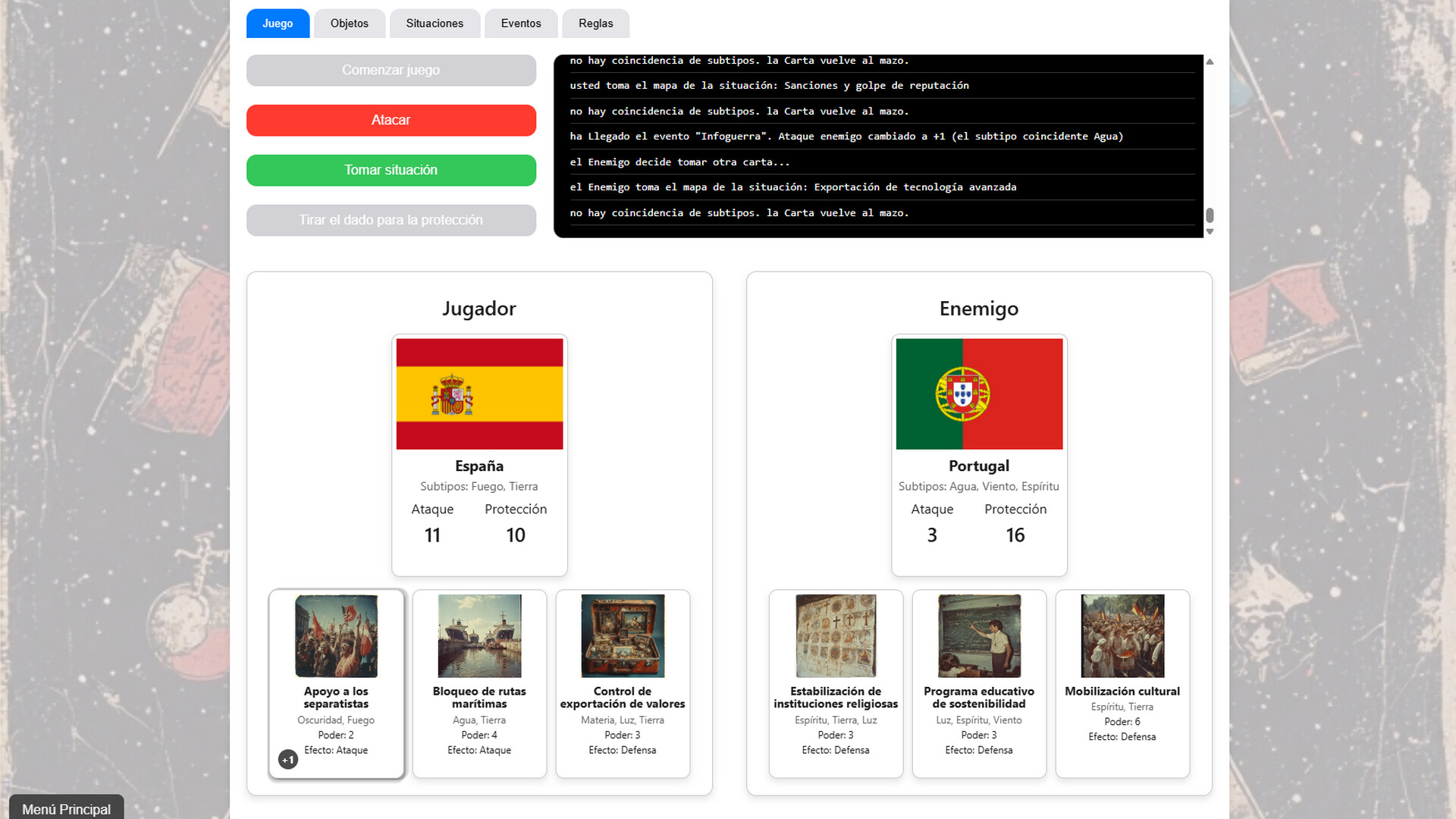
Task: Select the Bloqueo de rutas marítimas card
Action: 479,683
